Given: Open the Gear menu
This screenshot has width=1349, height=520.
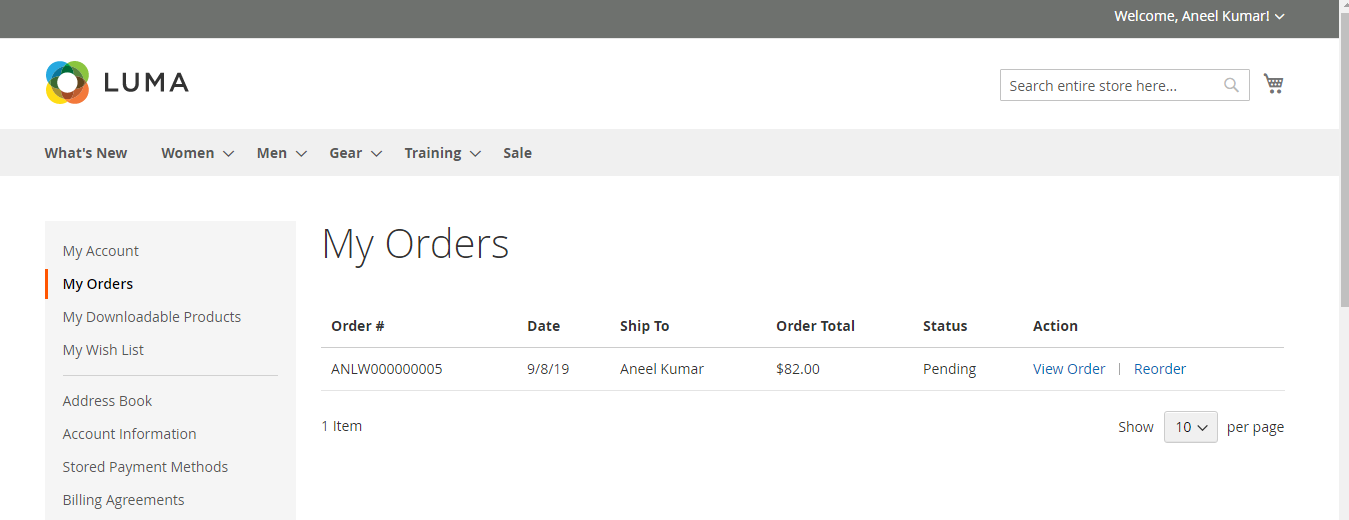Looking at the screenshot, I should click(x=355, y=153).
